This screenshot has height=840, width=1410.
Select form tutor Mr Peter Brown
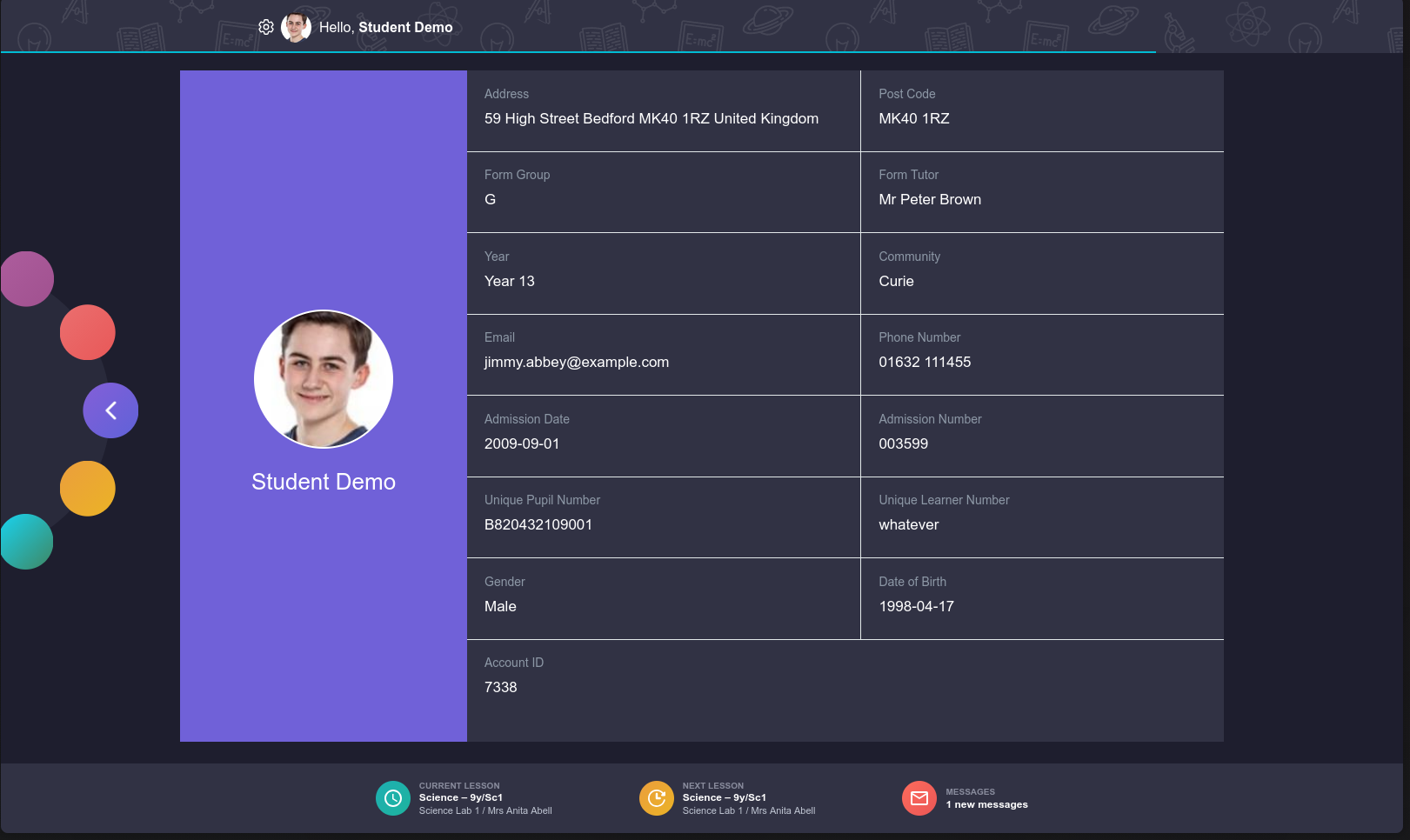point(930,199)
